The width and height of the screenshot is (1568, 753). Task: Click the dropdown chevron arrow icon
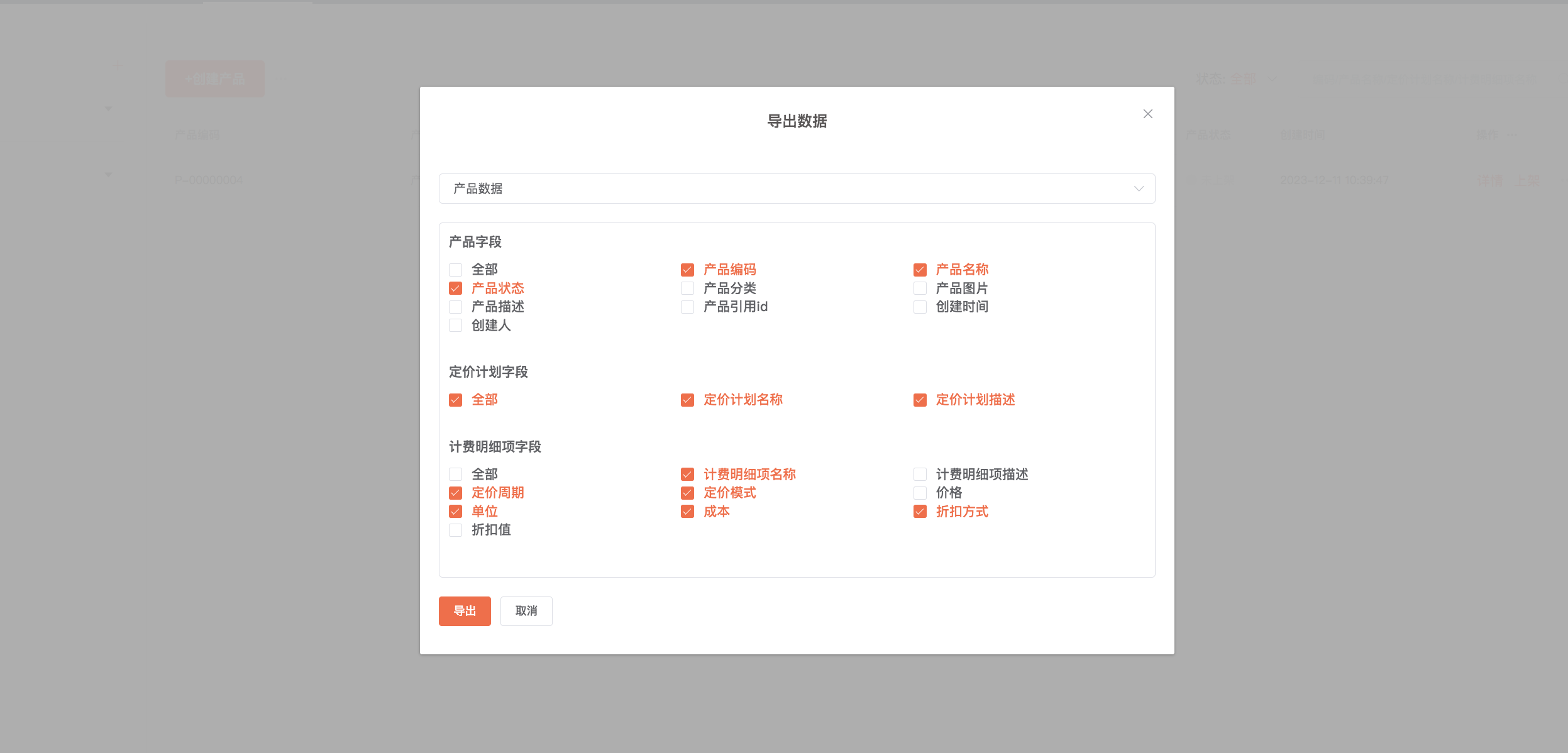pyautogui.click(x=1138, y=189)
